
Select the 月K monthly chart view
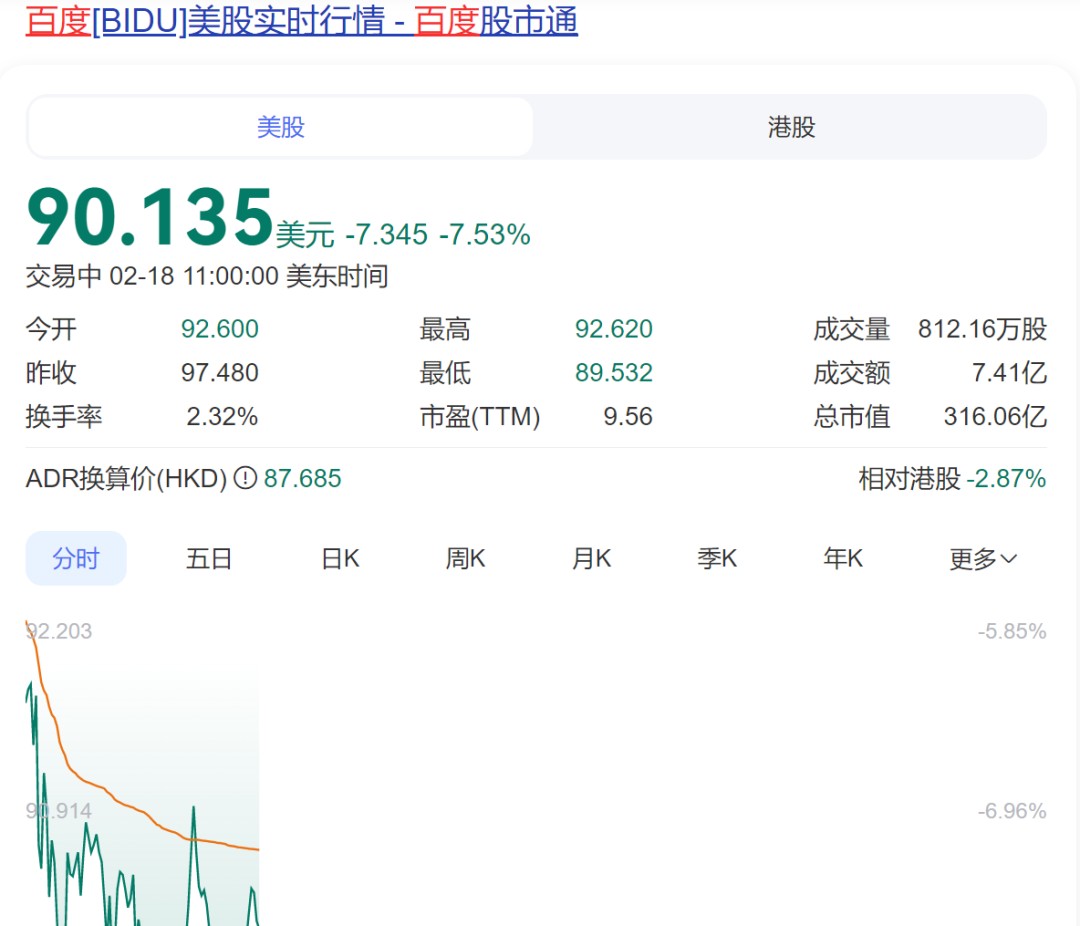pyautogui.click(x=590, y=558)
